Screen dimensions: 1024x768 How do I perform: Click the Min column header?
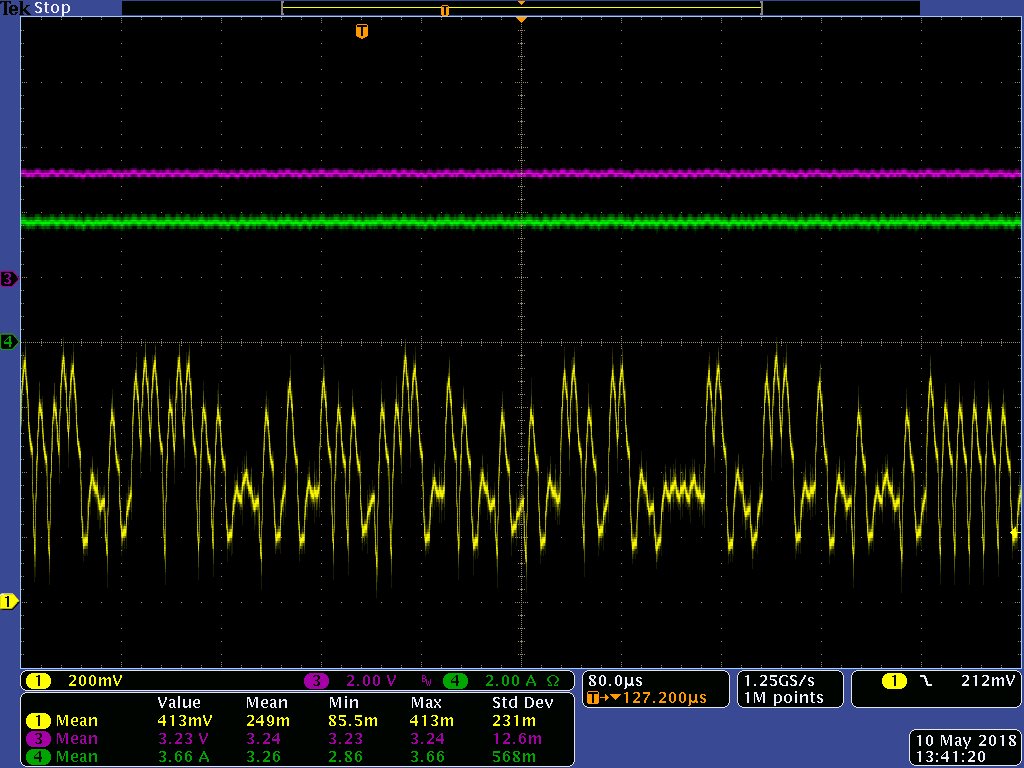click(342, 703)
